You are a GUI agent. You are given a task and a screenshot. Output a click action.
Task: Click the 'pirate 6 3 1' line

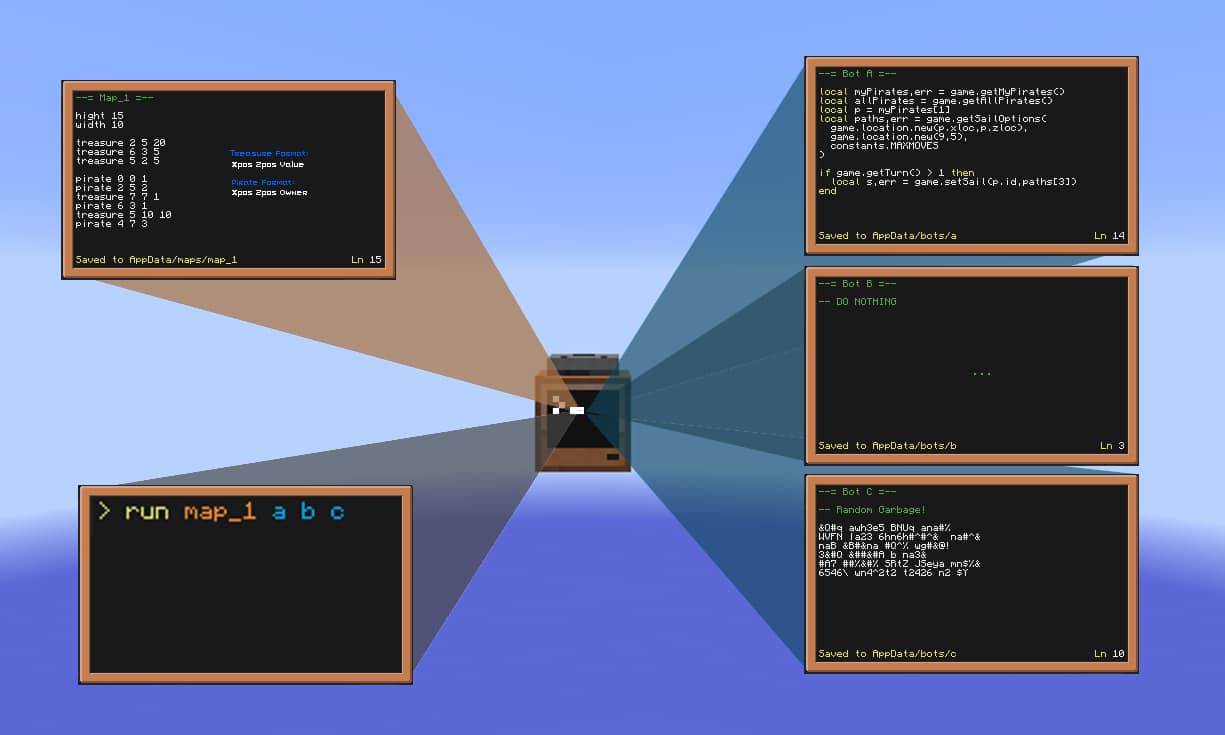111,206
